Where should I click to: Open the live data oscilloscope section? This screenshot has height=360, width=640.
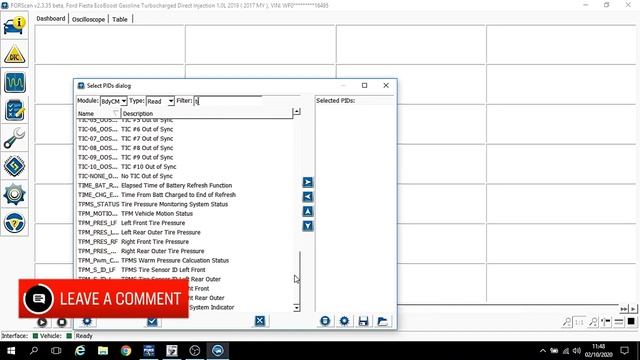15,82
